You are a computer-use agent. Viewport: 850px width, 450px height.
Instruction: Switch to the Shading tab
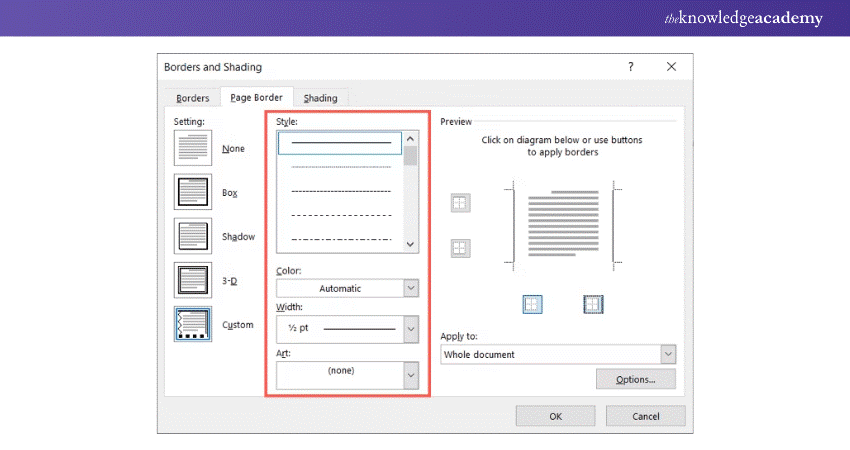pyautogui.click(x=321, y=98)
